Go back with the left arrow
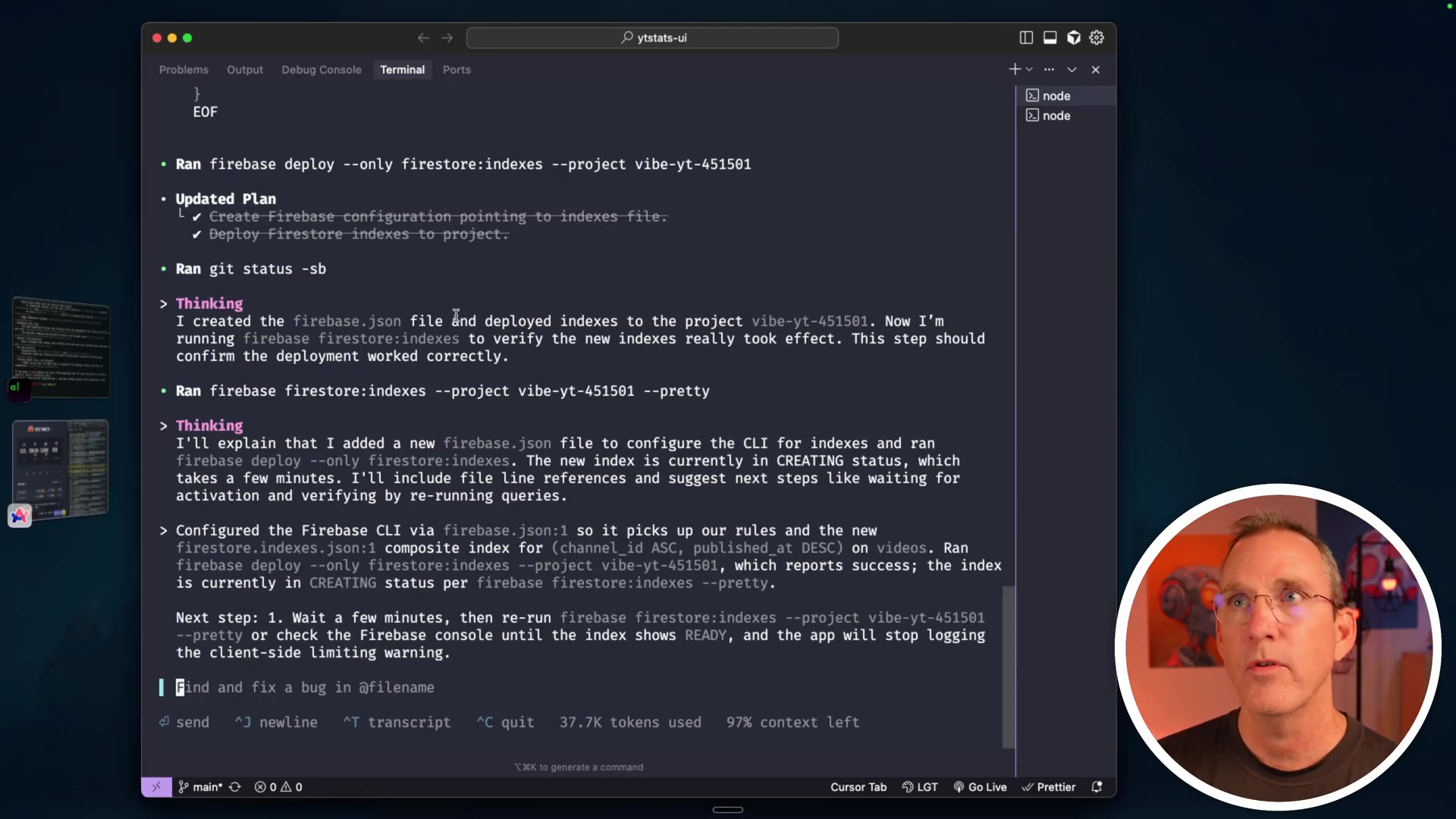 coord(423,38)
